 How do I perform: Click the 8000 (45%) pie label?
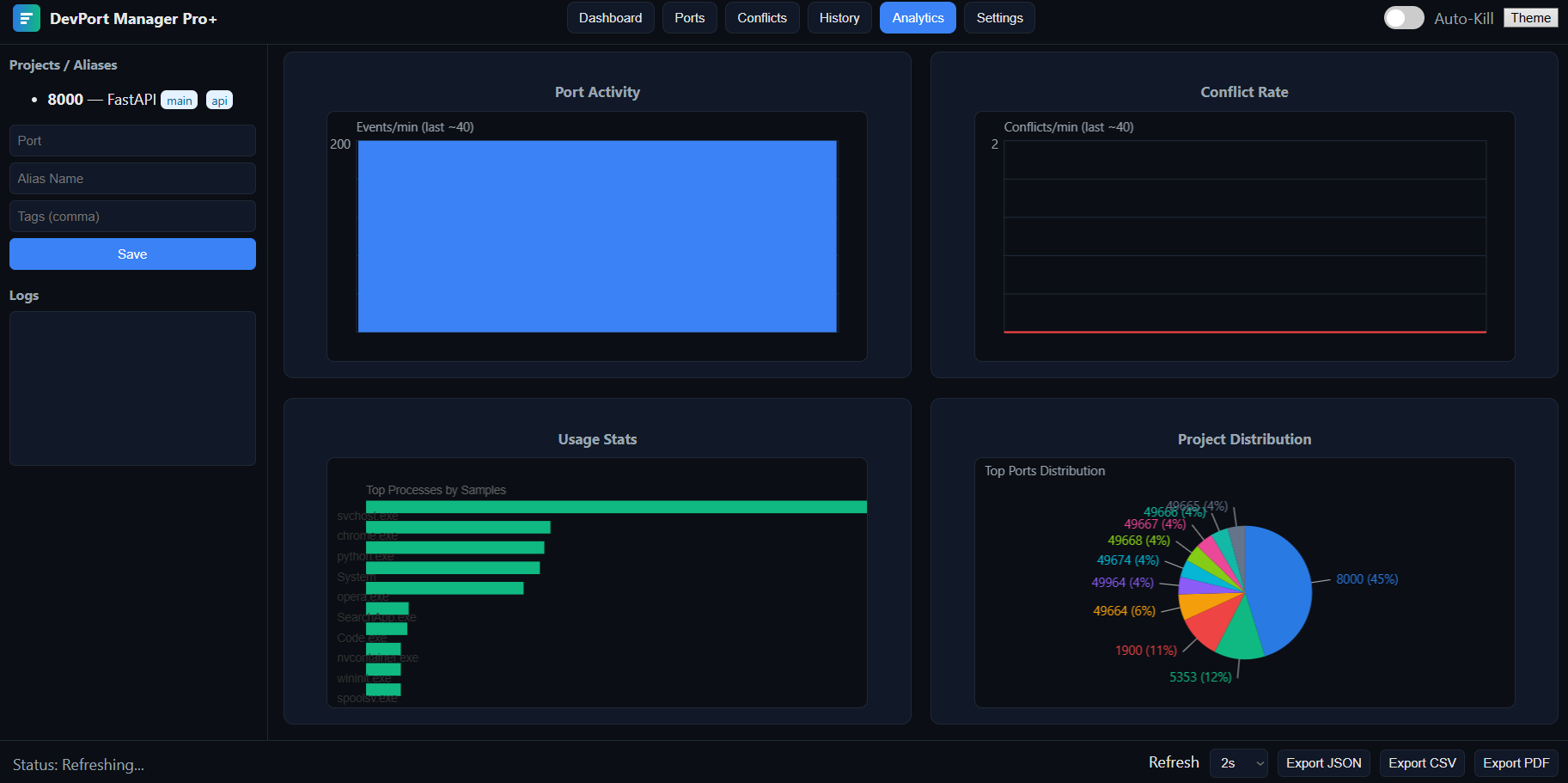tap(1367, 579)
